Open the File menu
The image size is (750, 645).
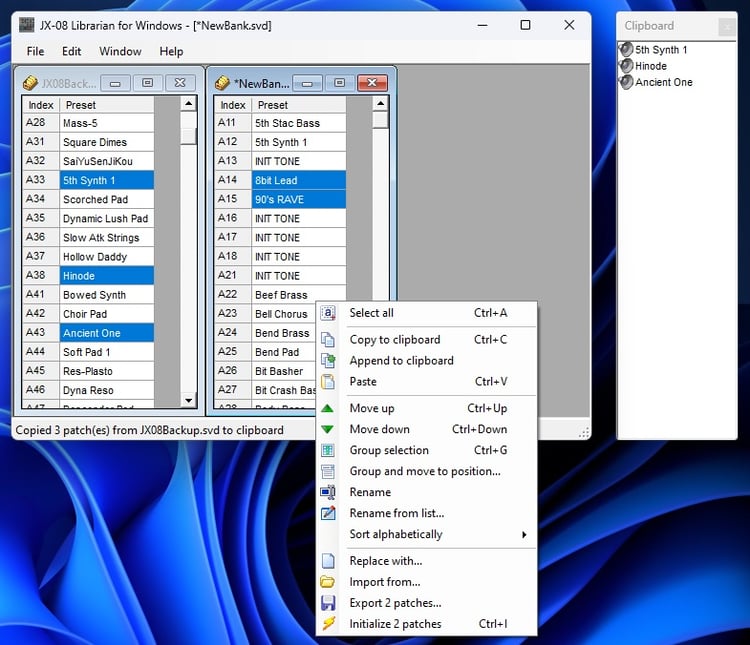[35, 51]
